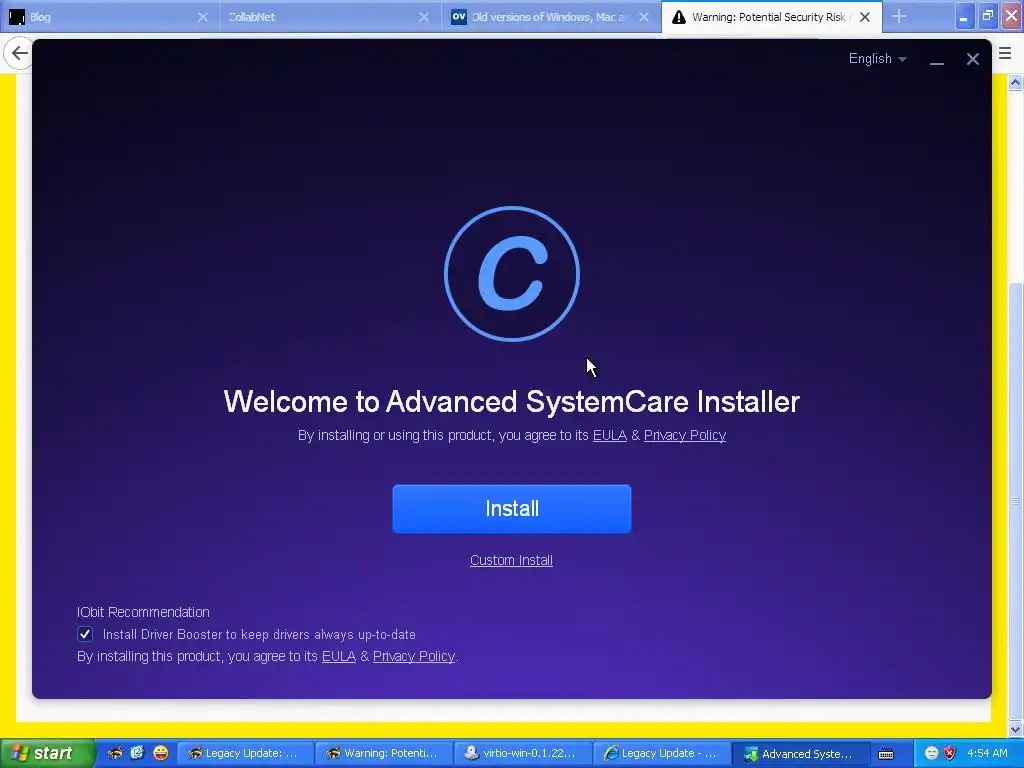Switch to Legacy Update IE taskbar button
This screenshot has height=768, width=1024.
click(x=661, y=753)
